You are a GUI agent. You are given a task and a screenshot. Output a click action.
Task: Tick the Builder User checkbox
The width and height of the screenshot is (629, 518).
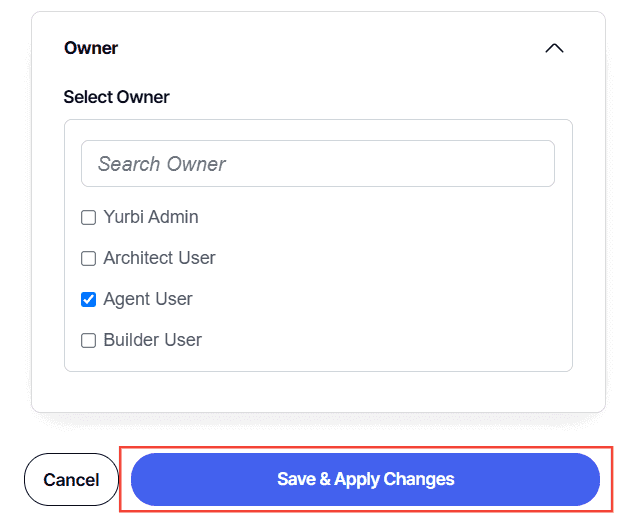tap(89, 340)
